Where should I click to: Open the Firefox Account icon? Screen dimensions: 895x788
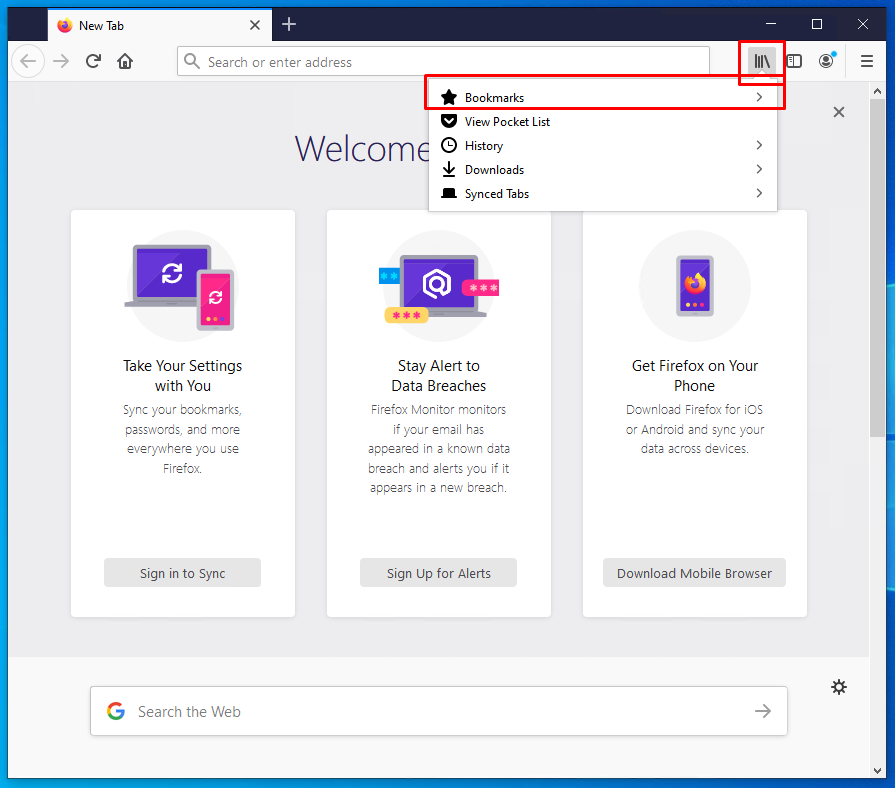[x=827, y=60]
